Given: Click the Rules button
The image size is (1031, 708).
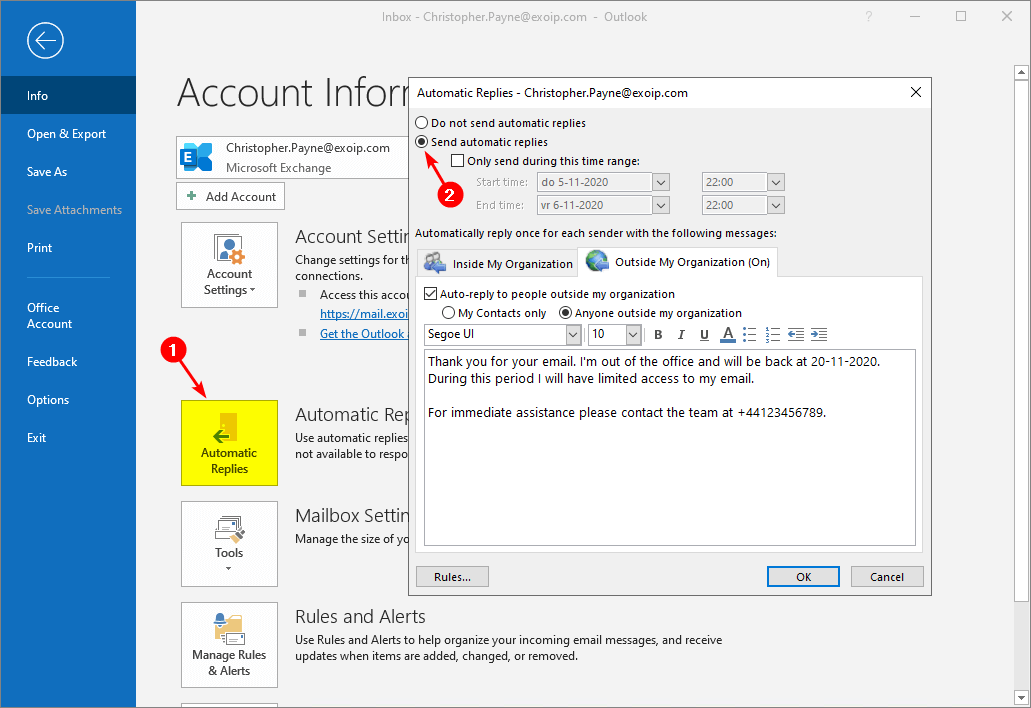Looking at the screenshot, I should pos(452,576).
